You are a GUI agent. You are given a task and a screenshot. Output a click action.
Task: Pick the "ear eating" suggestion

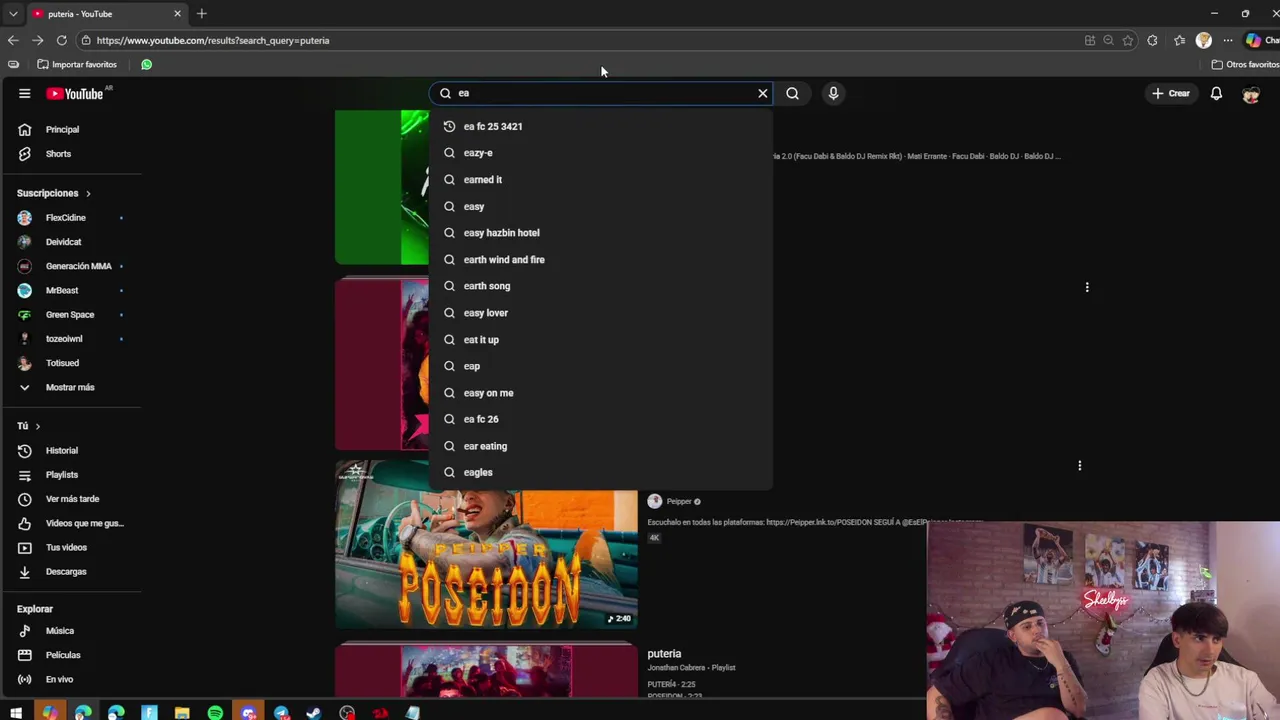click(x=600, y=446)
